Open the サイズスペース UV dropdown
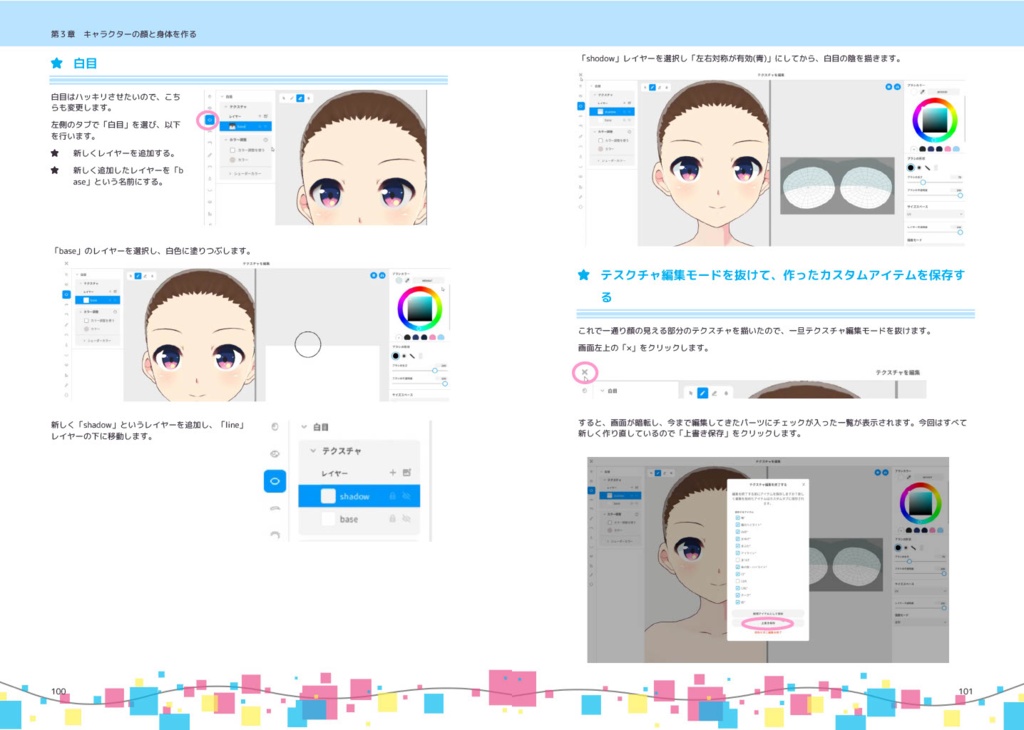The image size is (1024, 730). (x=935, y=214)
